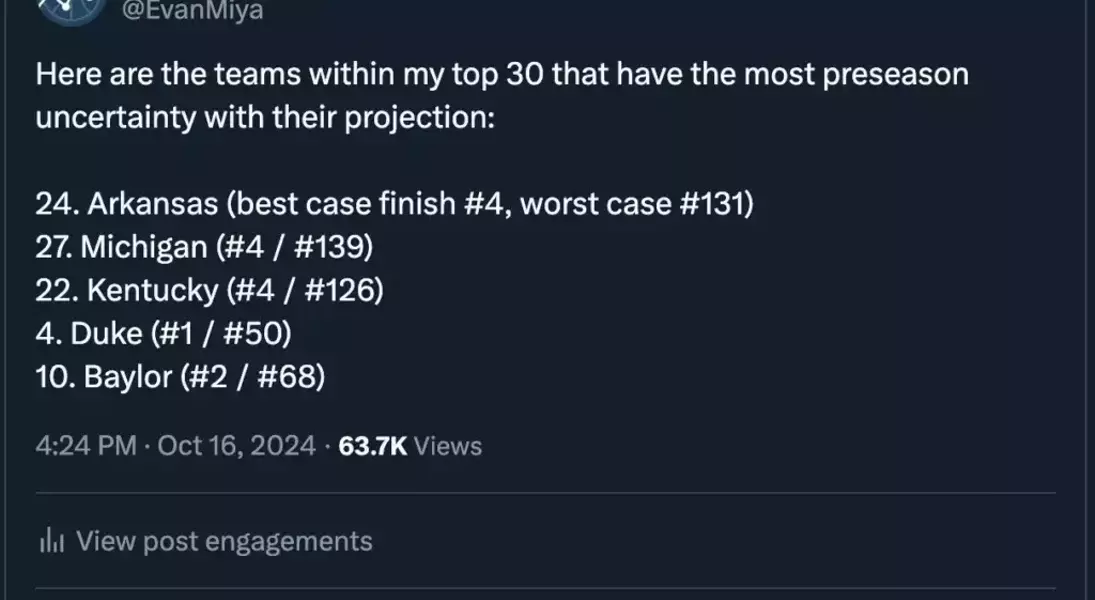Click the #68 ranking for Baylor
This screenshot has height=600, width=1095.
click(286, 376)
